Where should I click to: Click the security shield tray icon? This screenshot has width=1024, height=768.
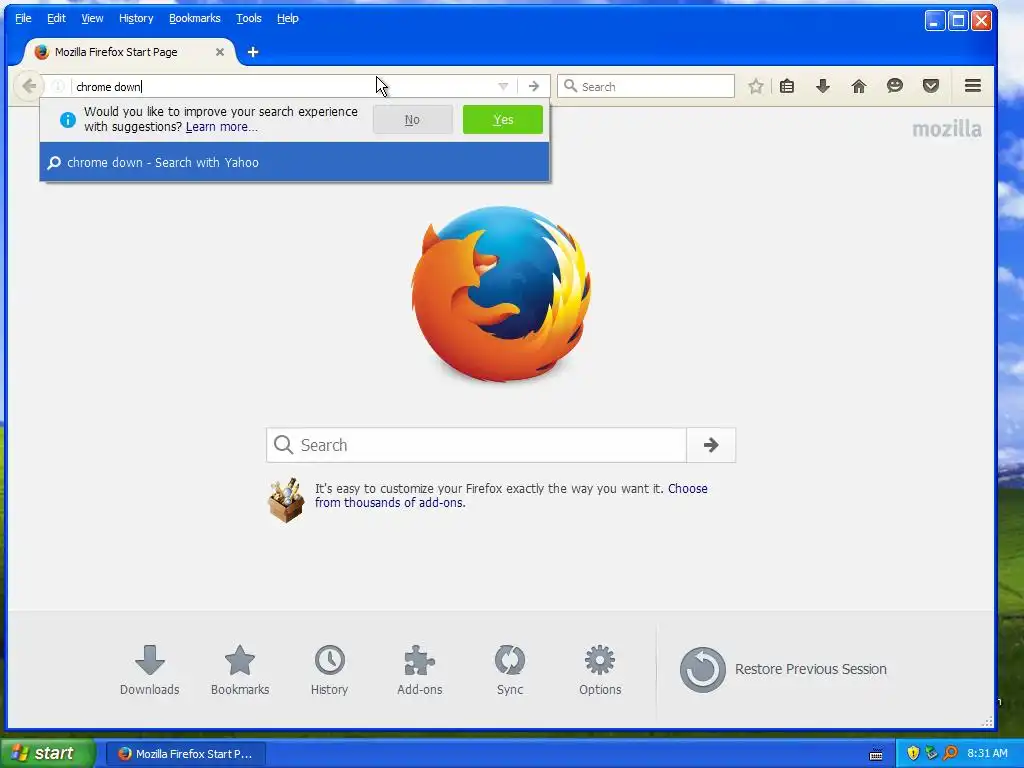[913, 754]
